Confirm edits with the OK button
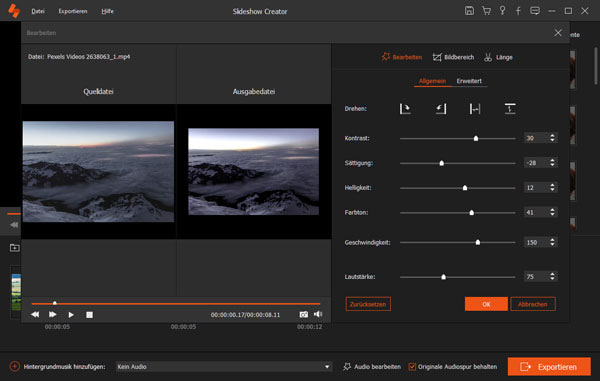The height and width of the screenshot is (381, 600). coord(486,304)
